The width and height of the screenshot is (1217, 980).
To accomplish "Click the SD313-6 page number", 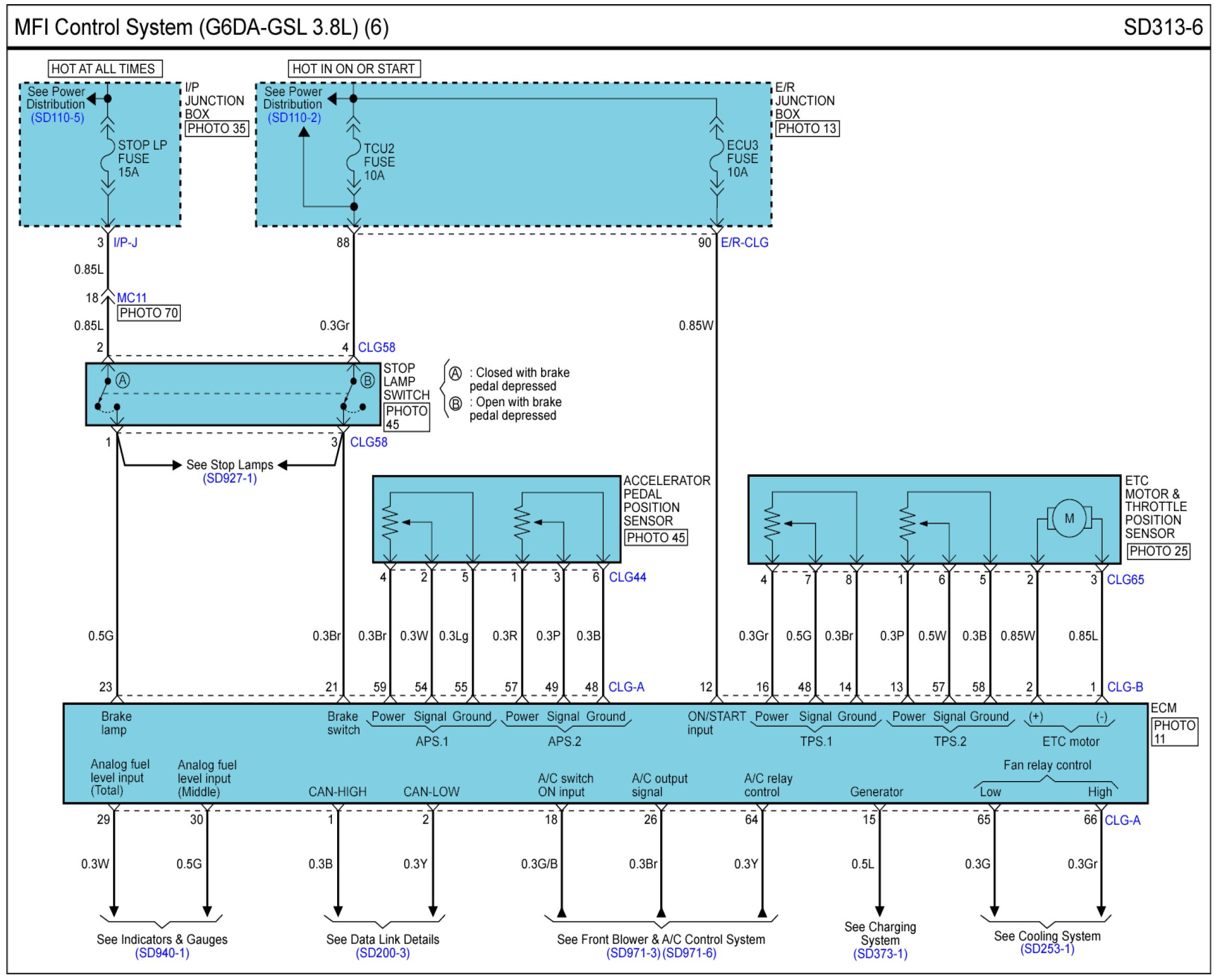I will (1163, 27).
